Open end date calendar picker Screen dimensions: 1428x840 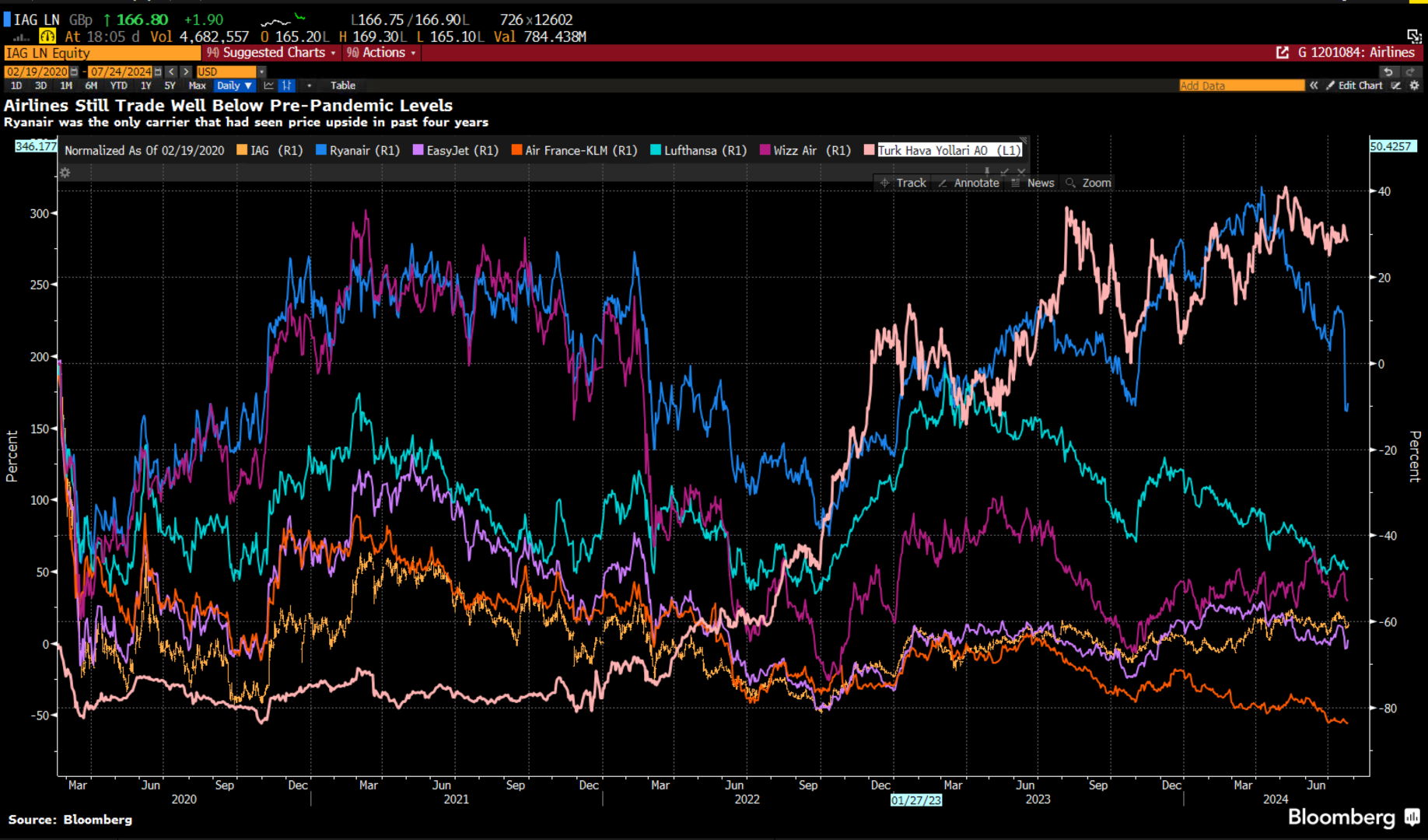click(x=158, y=72)
